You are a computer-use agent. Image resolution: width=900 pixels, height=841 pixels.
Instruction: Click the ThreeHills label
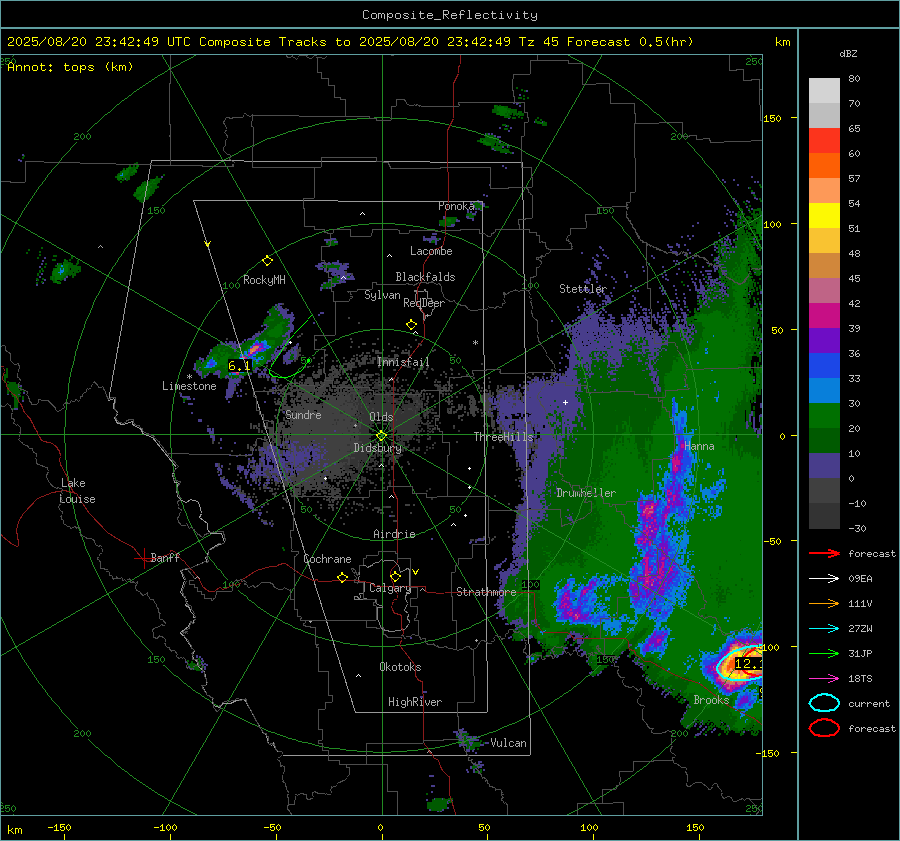point(503,437)
